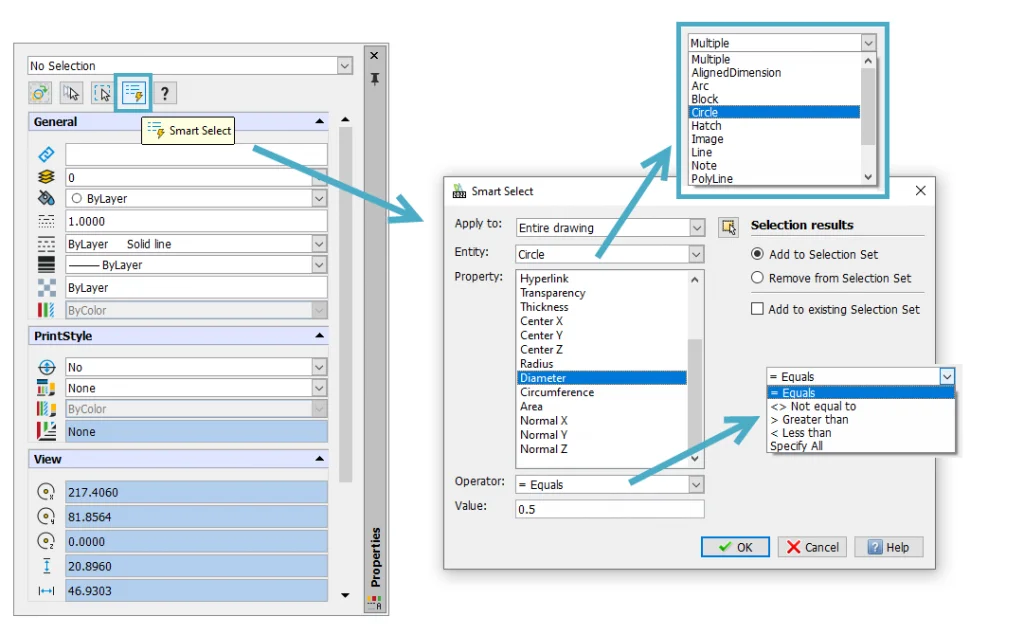Select Add to Selection Set radio button
Image resolution: width=1024 pixels, height=635 pixels.
coord(758,254)
